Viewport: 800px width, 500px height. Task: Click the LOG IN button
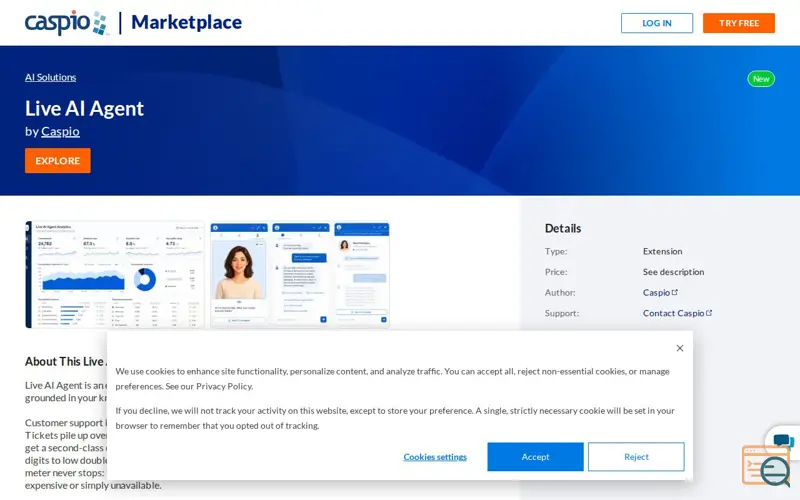(657, 23)
